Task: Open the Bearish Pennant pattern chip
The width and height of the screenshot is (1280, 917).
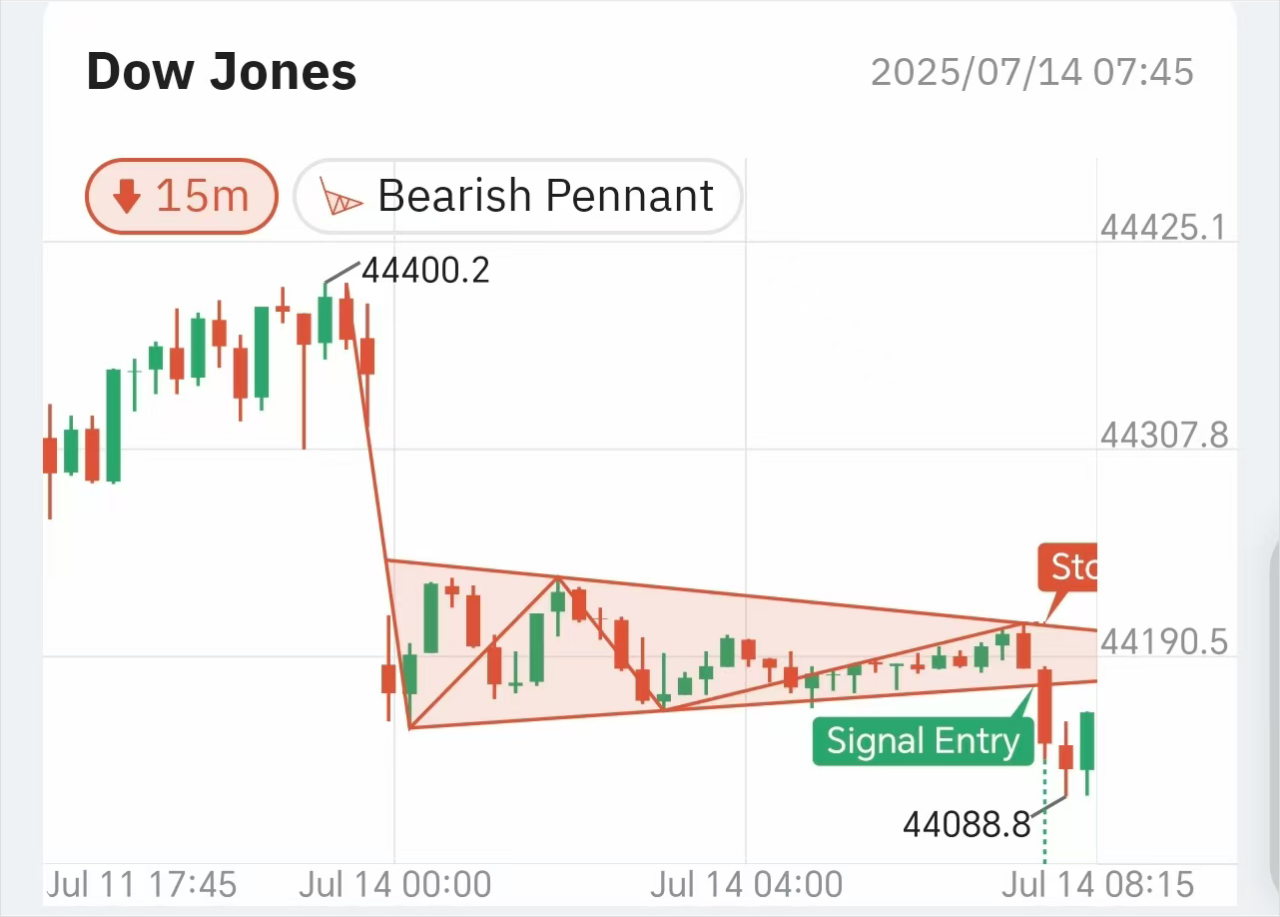Action: point(517,197)
